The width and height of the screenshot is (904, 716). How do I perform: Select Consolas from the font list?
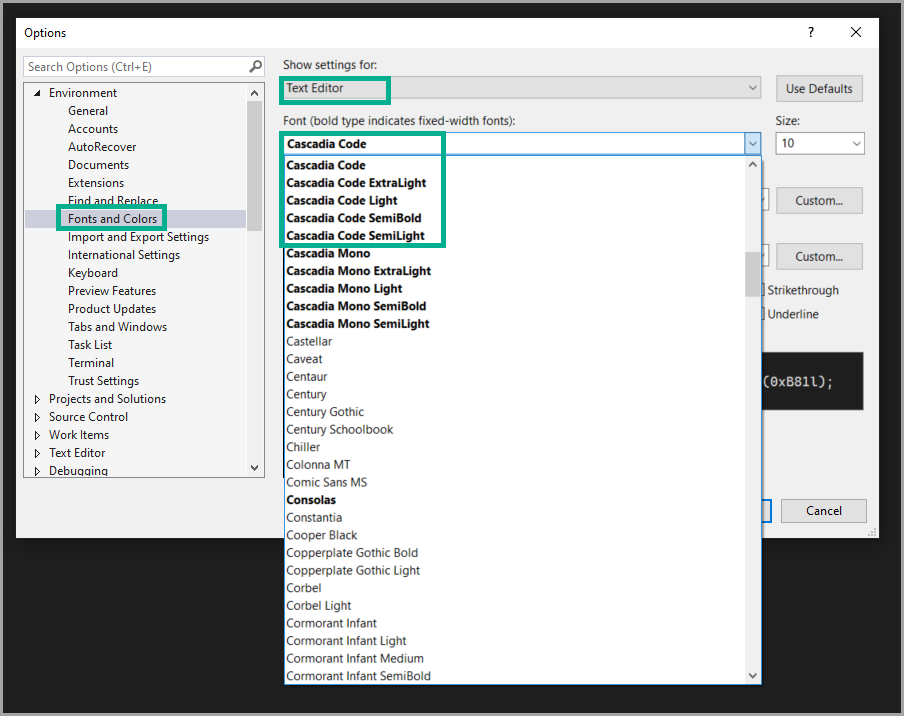click(311, 499)
